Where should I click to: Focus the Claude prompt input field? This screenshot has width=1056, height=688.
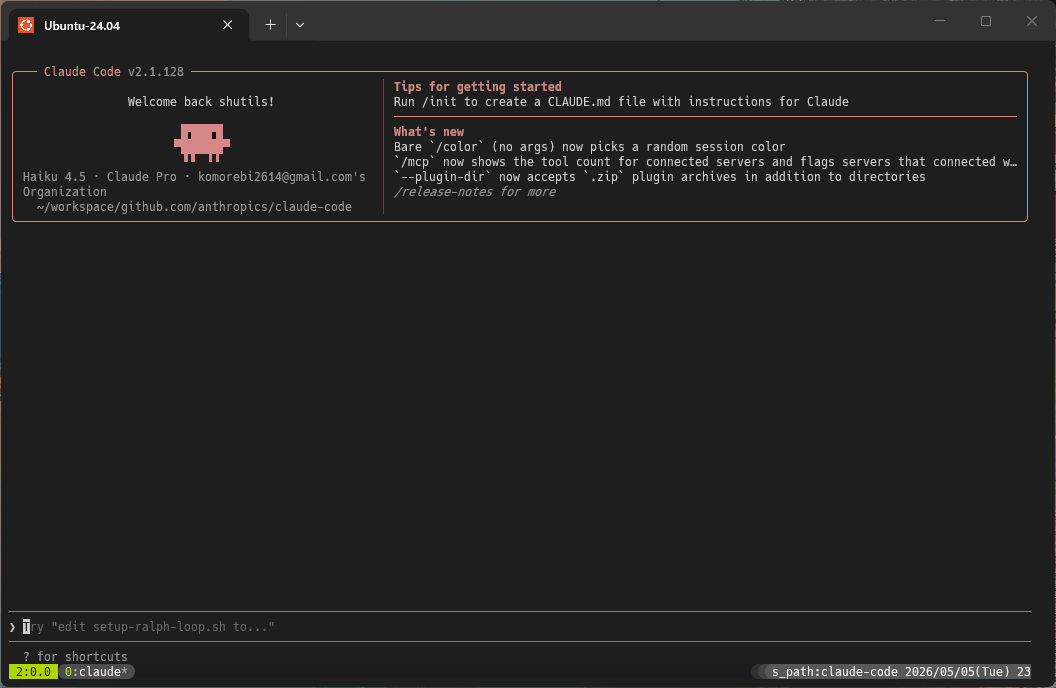click(x=520, y=627)
